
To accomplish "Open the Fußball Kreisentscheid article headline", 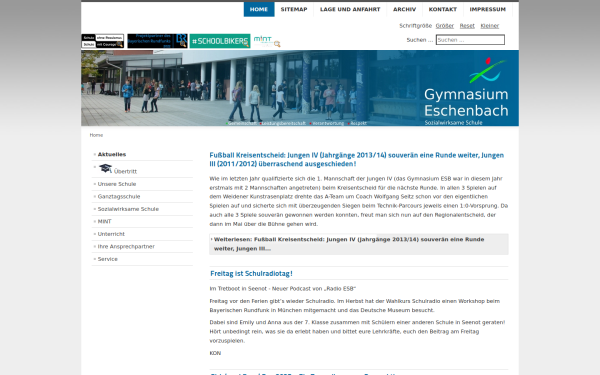I will tap(357, 159).
